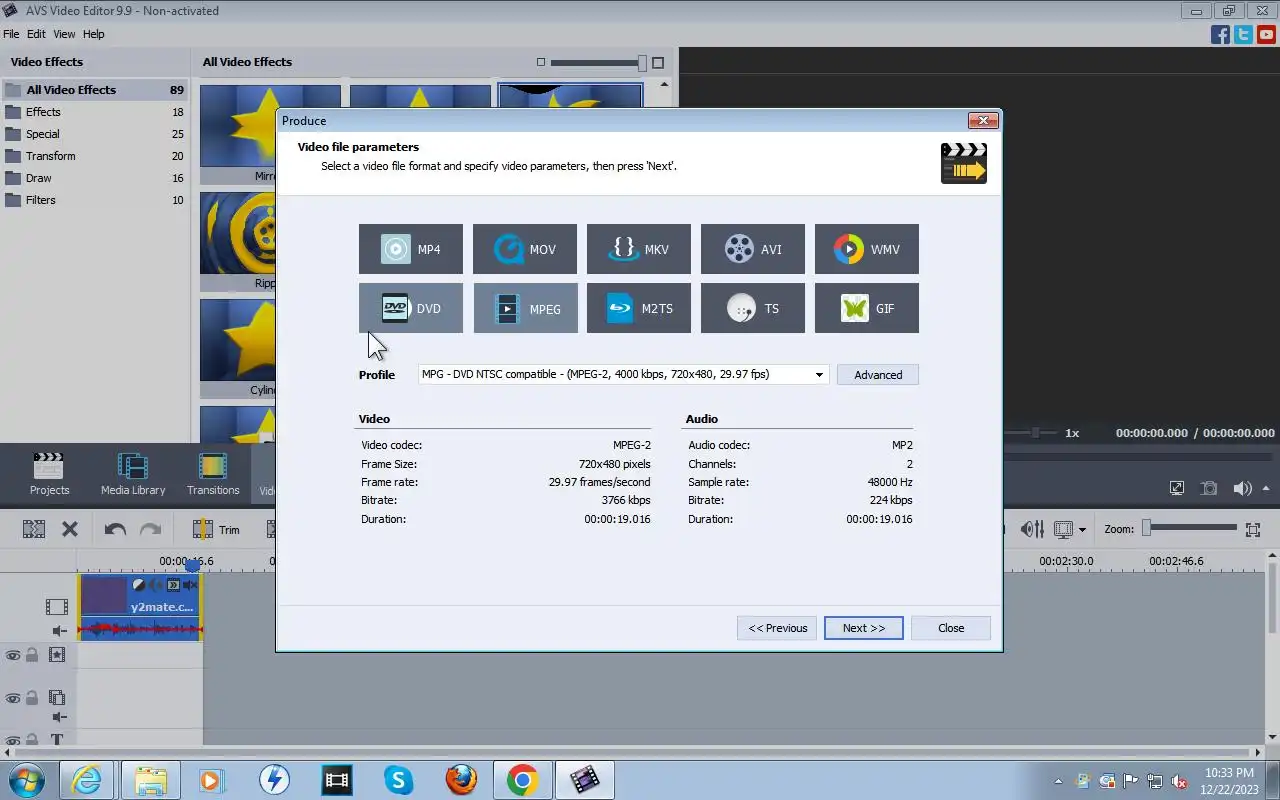Select the Transform effects category
This screenshot has width=1280, height=800.
[95, 156]
